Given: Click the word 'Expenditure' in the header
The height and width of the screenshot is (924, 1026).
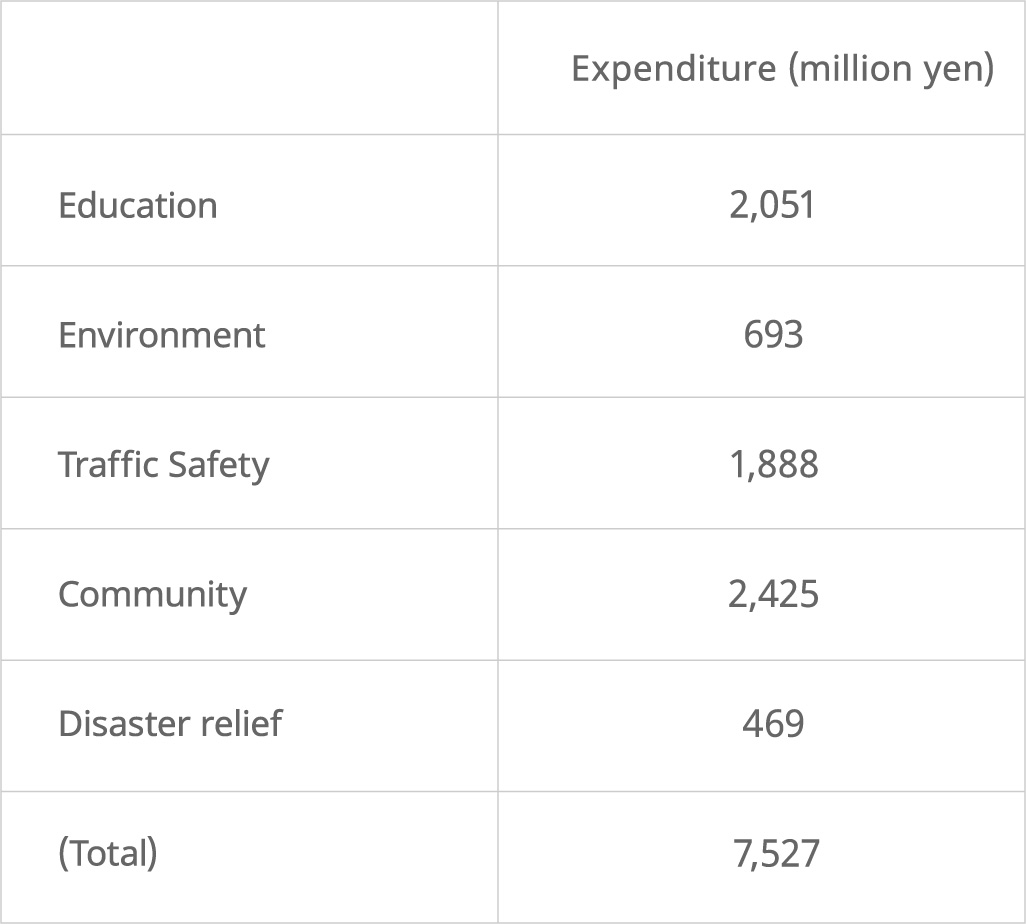Looking at the screenshot, I should [673, 69].
